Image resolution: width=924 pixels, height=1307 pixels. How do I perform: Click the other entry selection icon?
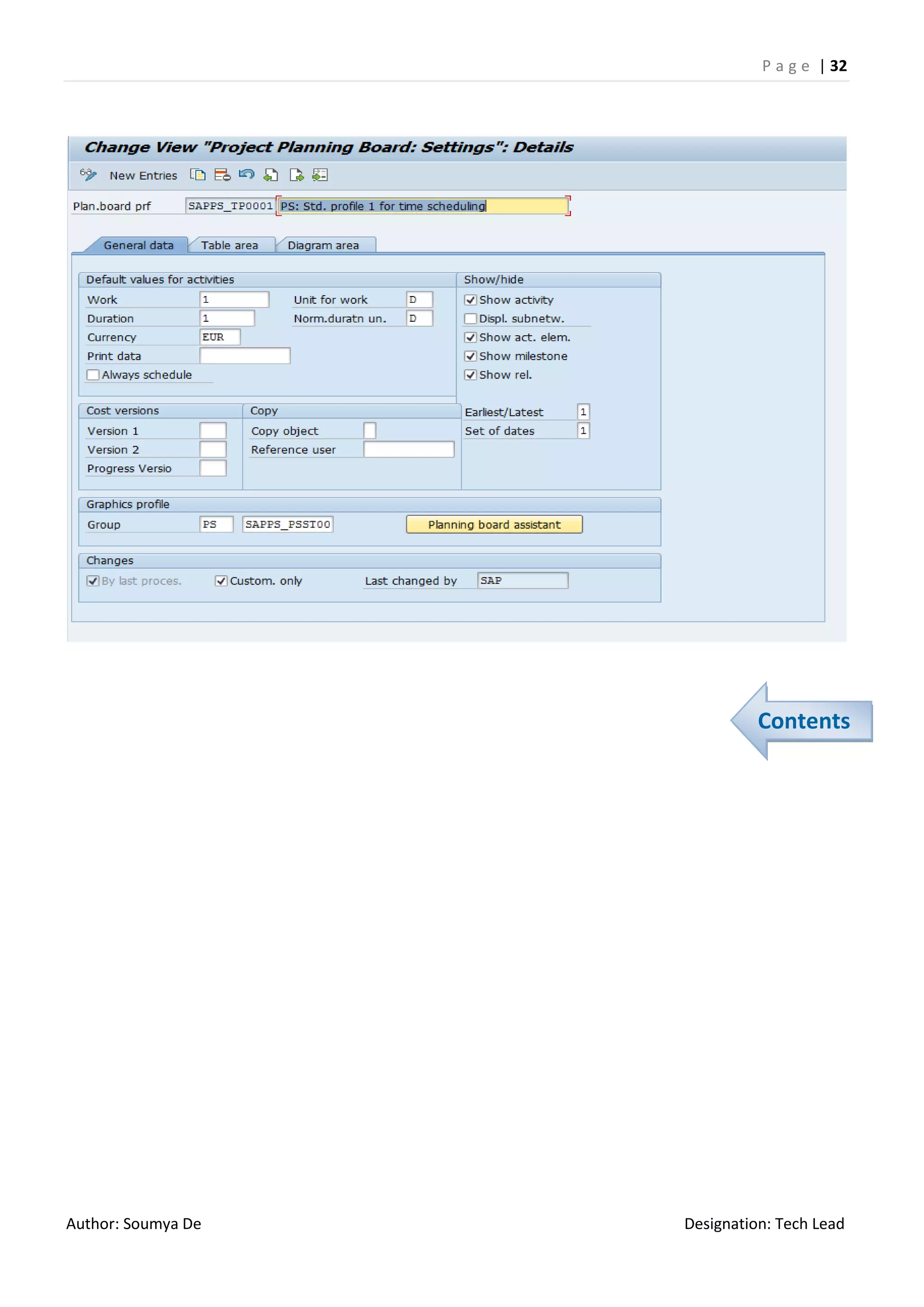[320, 175]
